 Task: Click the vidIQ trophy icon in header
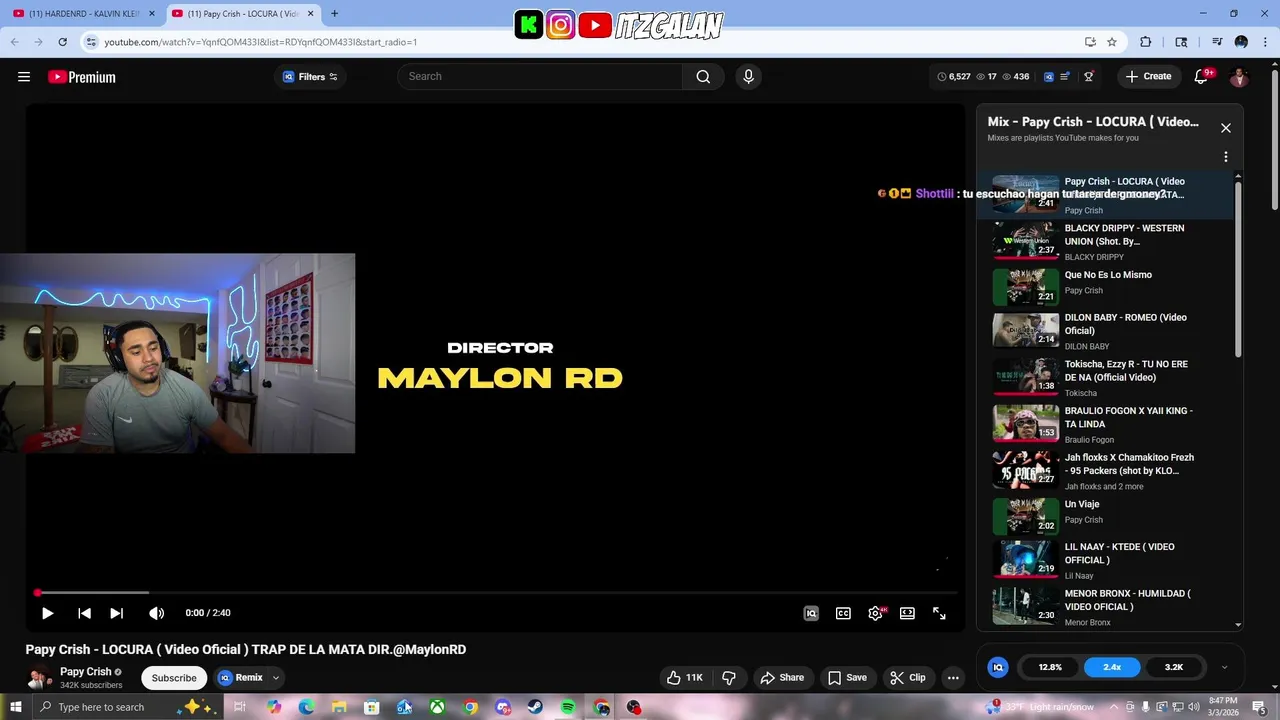1089,77
